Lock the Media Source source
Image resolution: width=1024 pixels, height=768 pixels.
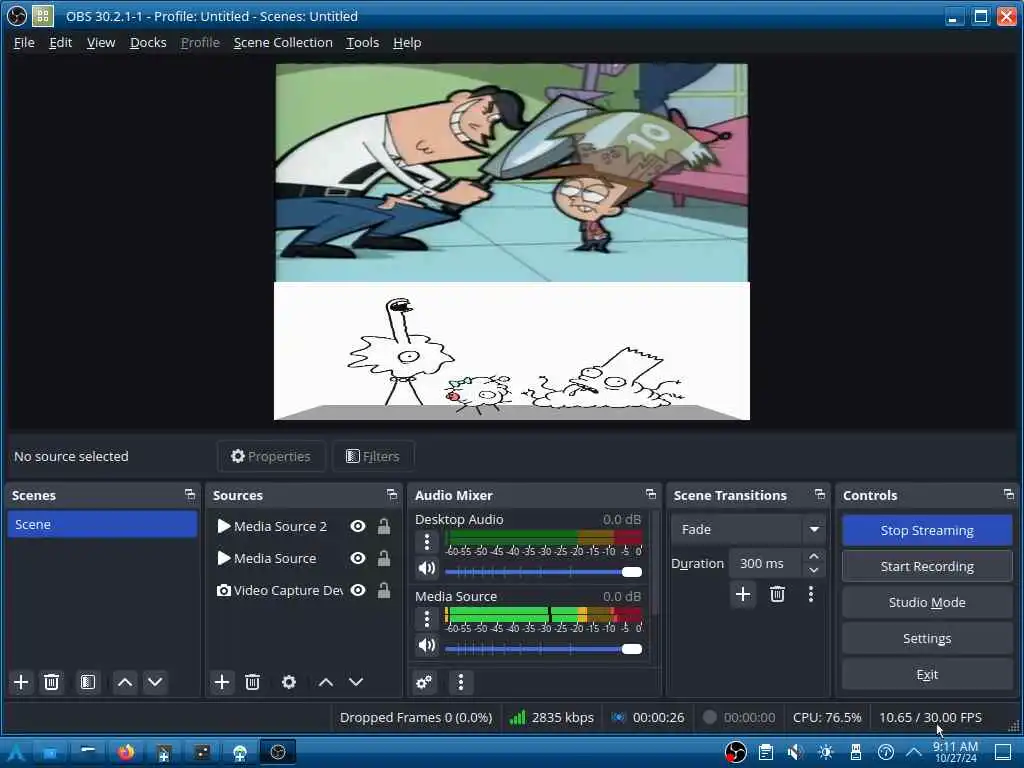point(384,558)
